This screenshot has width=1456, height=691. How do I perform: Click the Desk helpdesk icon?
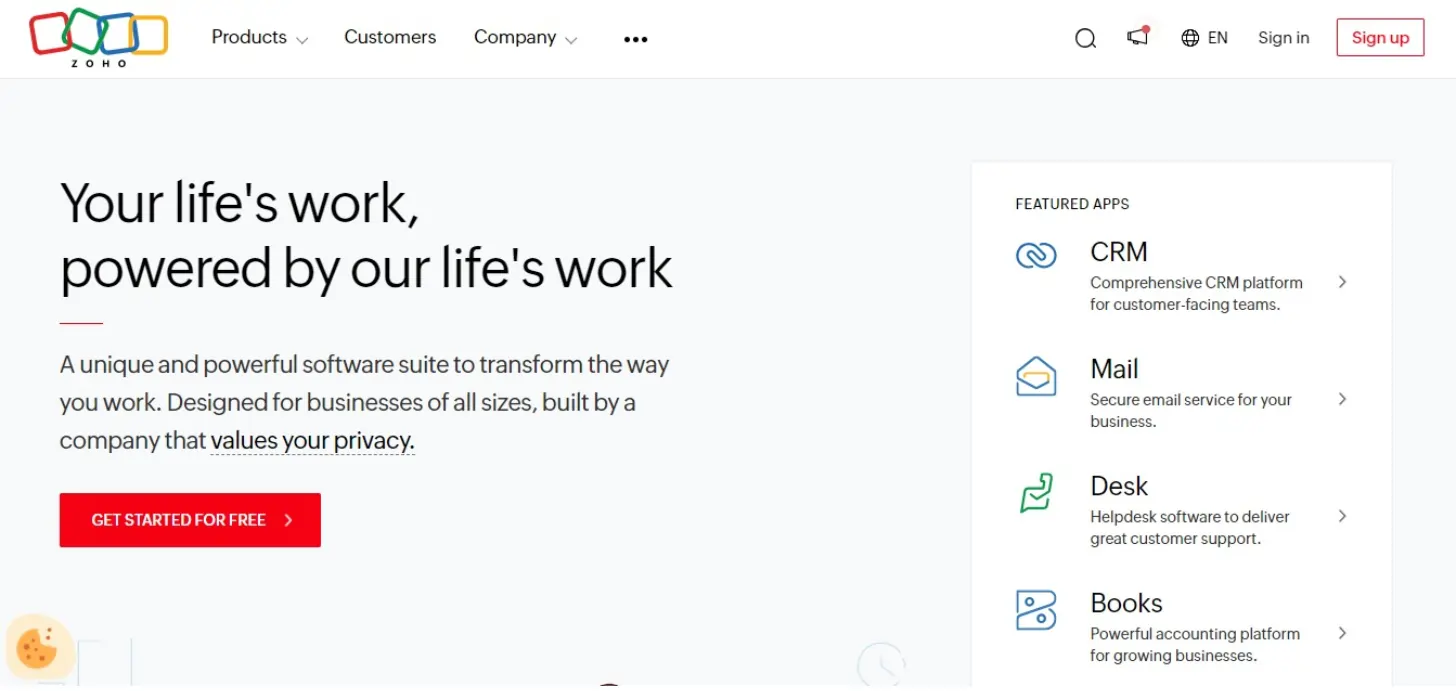click(x=1037, y=494)
